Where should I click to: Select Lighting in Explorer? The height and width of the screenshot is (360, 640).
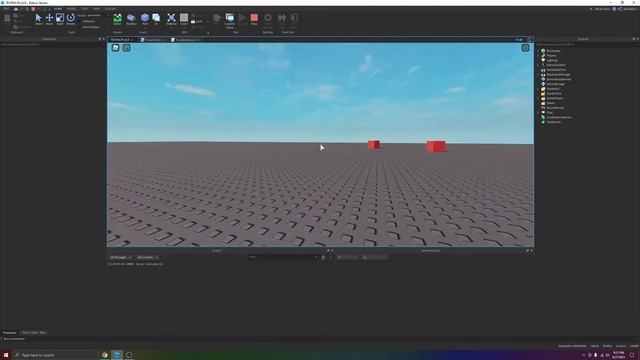click(552, 60)
